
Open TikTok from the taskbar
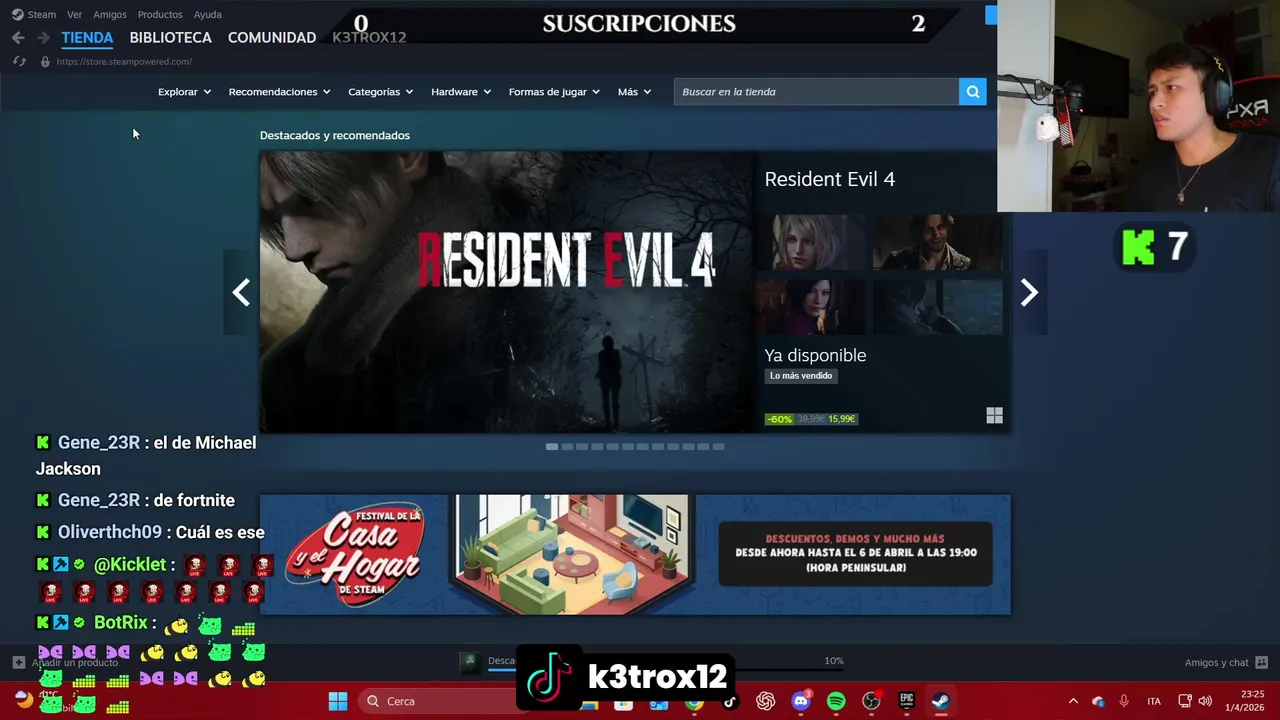click(729, 702)
